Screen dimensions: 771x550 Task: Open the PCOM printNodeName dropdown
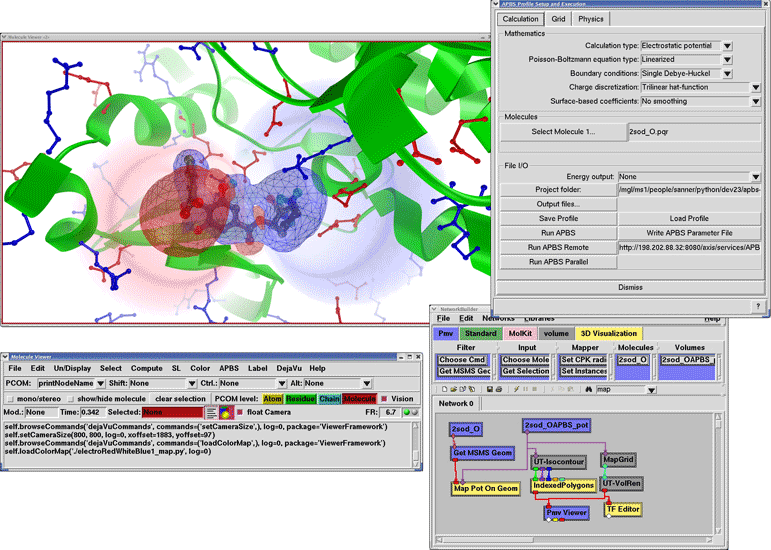(99, 383)
